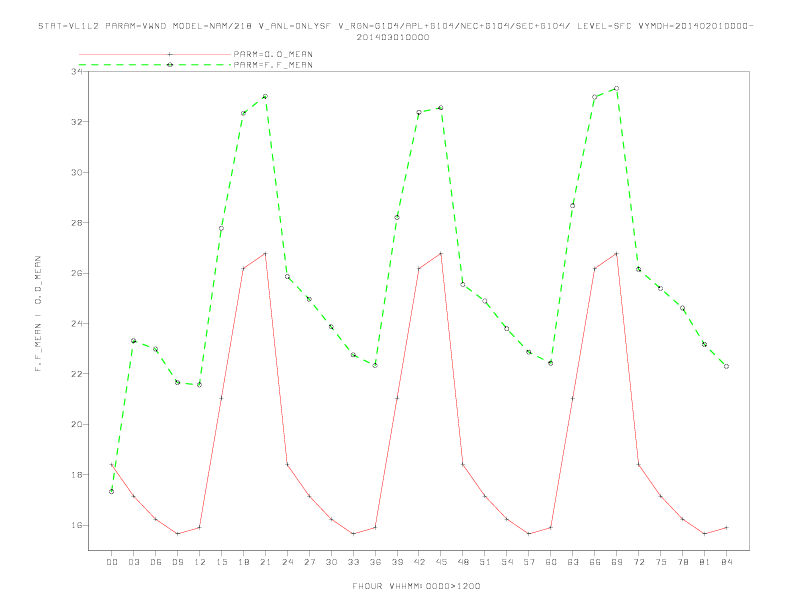Click x-axis tick label 51

[x=485, y=562]
